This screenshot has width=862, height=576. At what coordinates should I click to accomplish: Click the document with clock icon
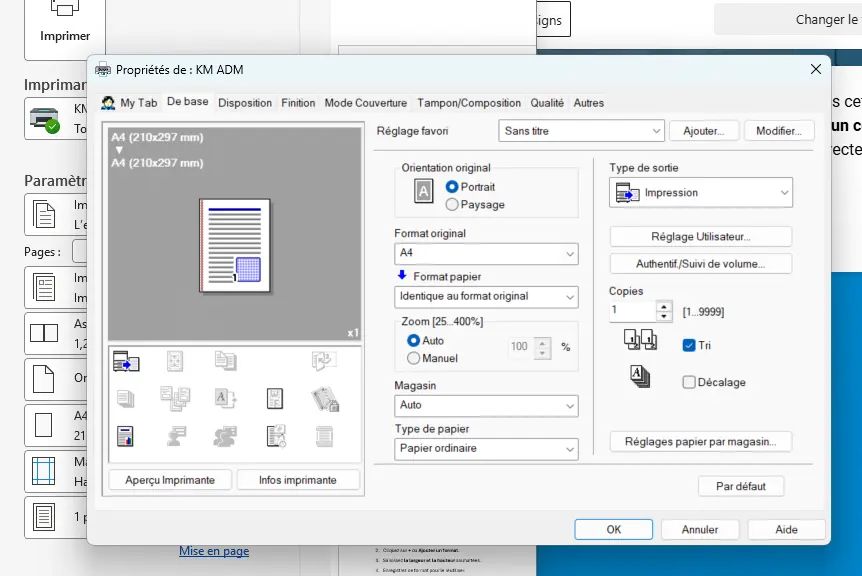coord(277,436)
